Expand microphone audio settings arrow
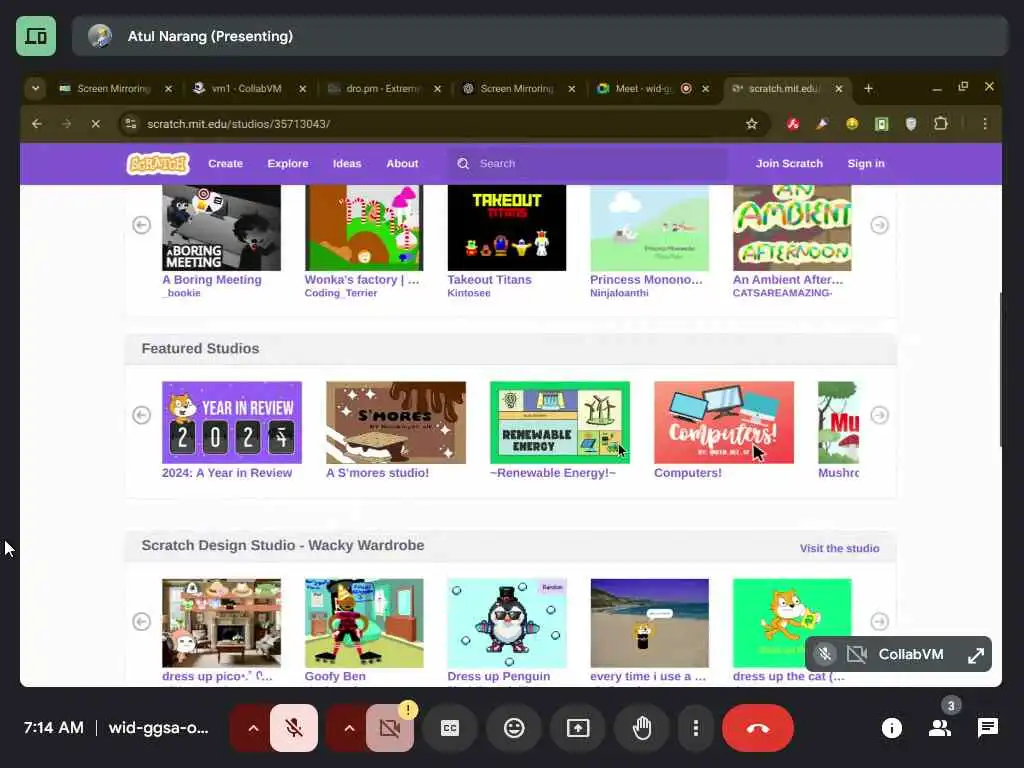 [x=253, y=728]
